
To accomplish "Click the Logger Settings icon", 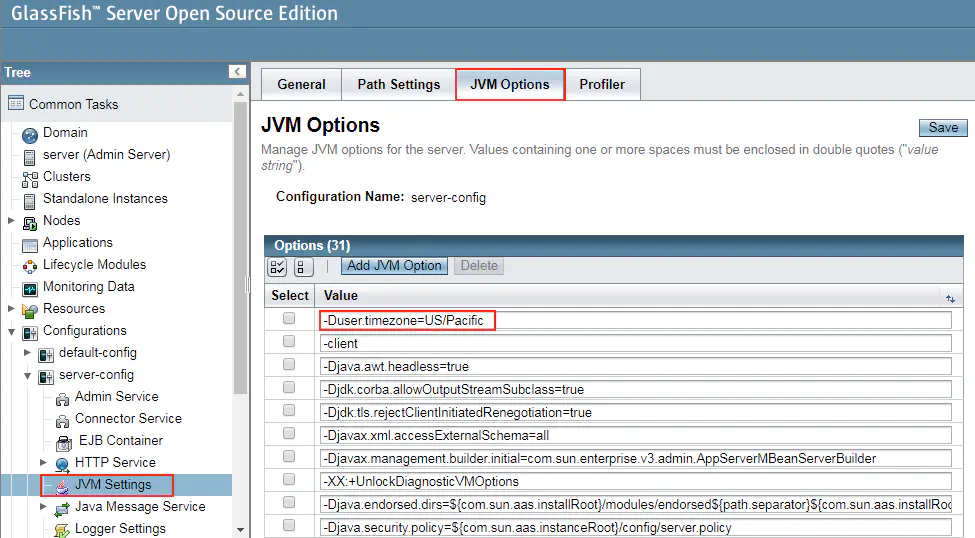I will pyautogui.click(x=62, y=531).
